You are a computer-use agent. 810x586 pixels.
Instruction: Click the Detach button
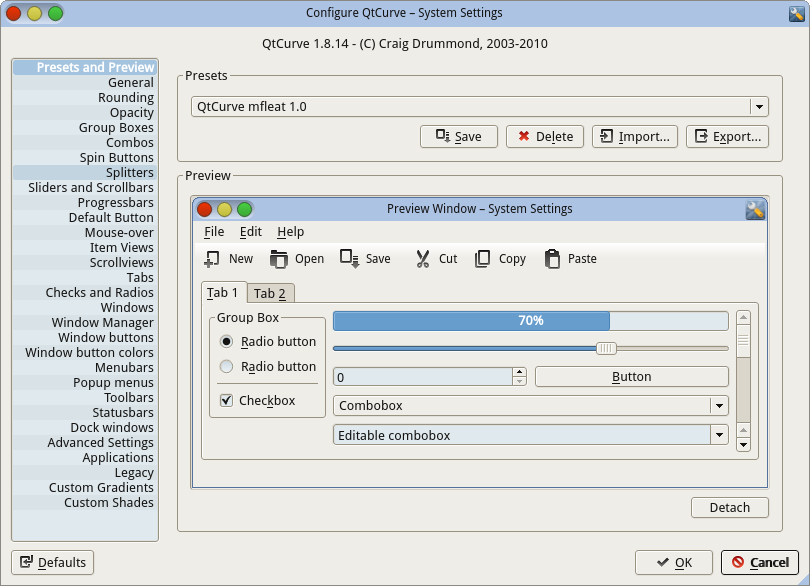(729, 507)
